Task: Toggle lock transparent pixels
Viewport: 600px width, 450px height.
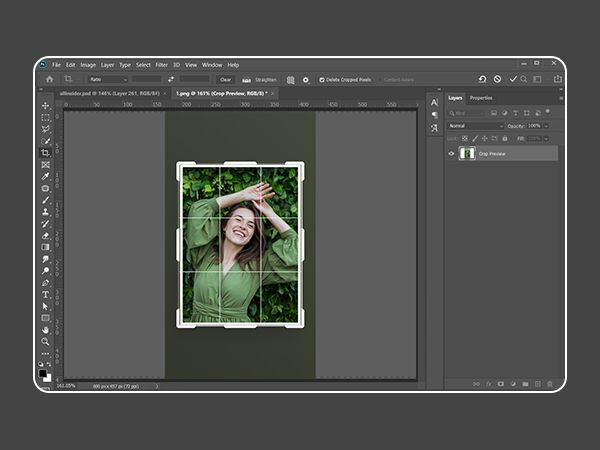Action: (465, 139)
